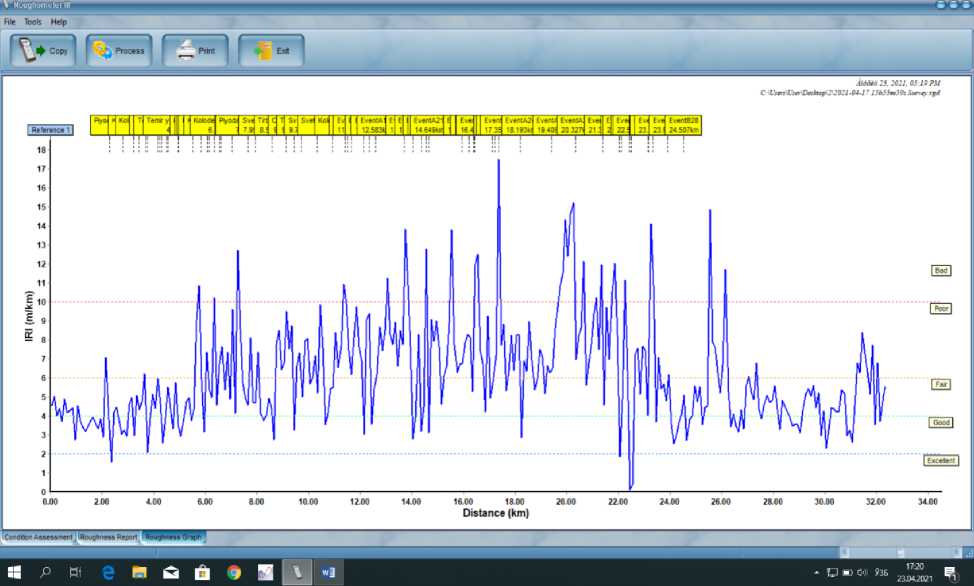Click the Bad threshold label
Screen dimensions: 974x586
941,270
